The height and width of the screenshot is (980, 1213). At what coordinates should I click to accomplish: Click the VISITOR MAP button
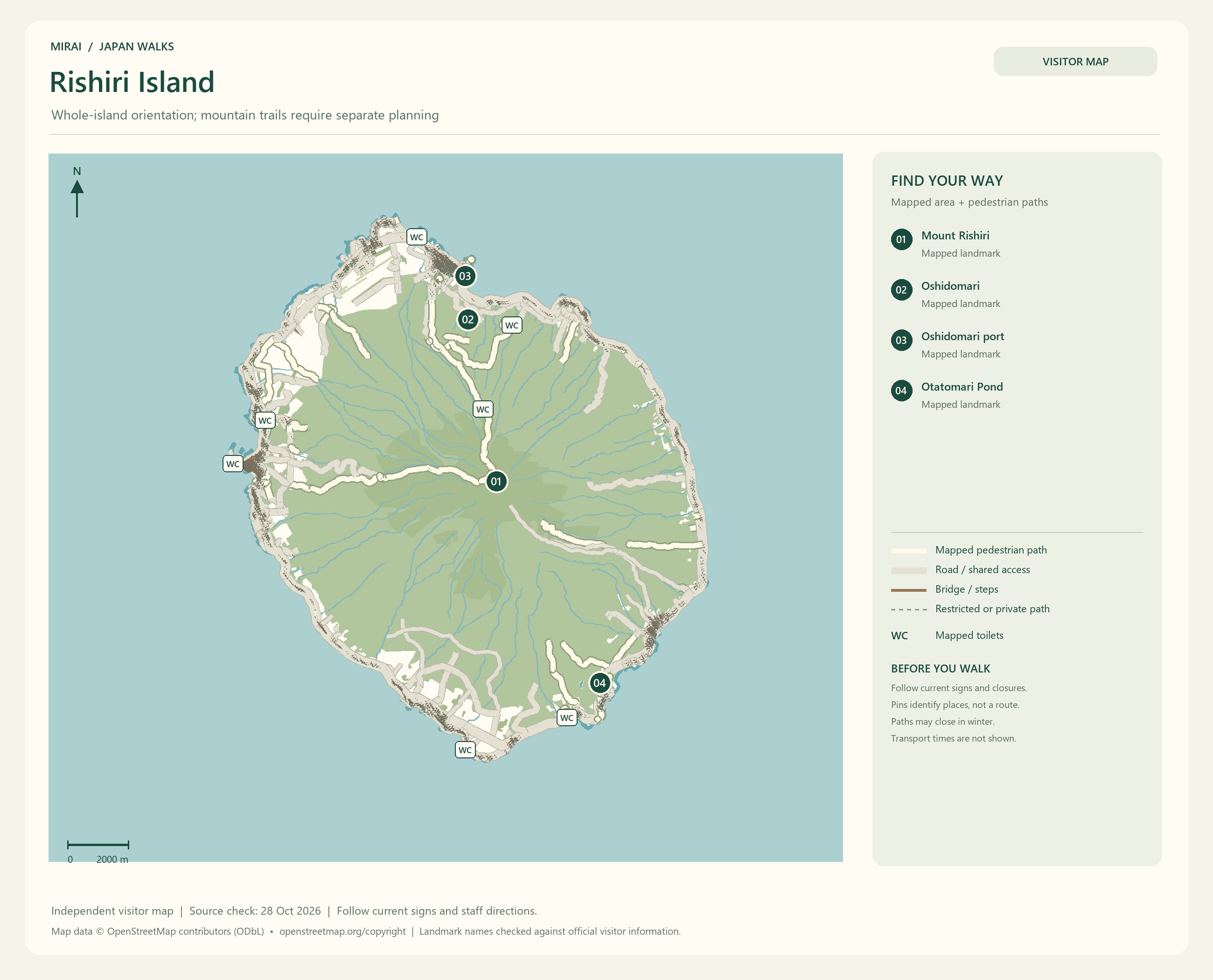1075,62
